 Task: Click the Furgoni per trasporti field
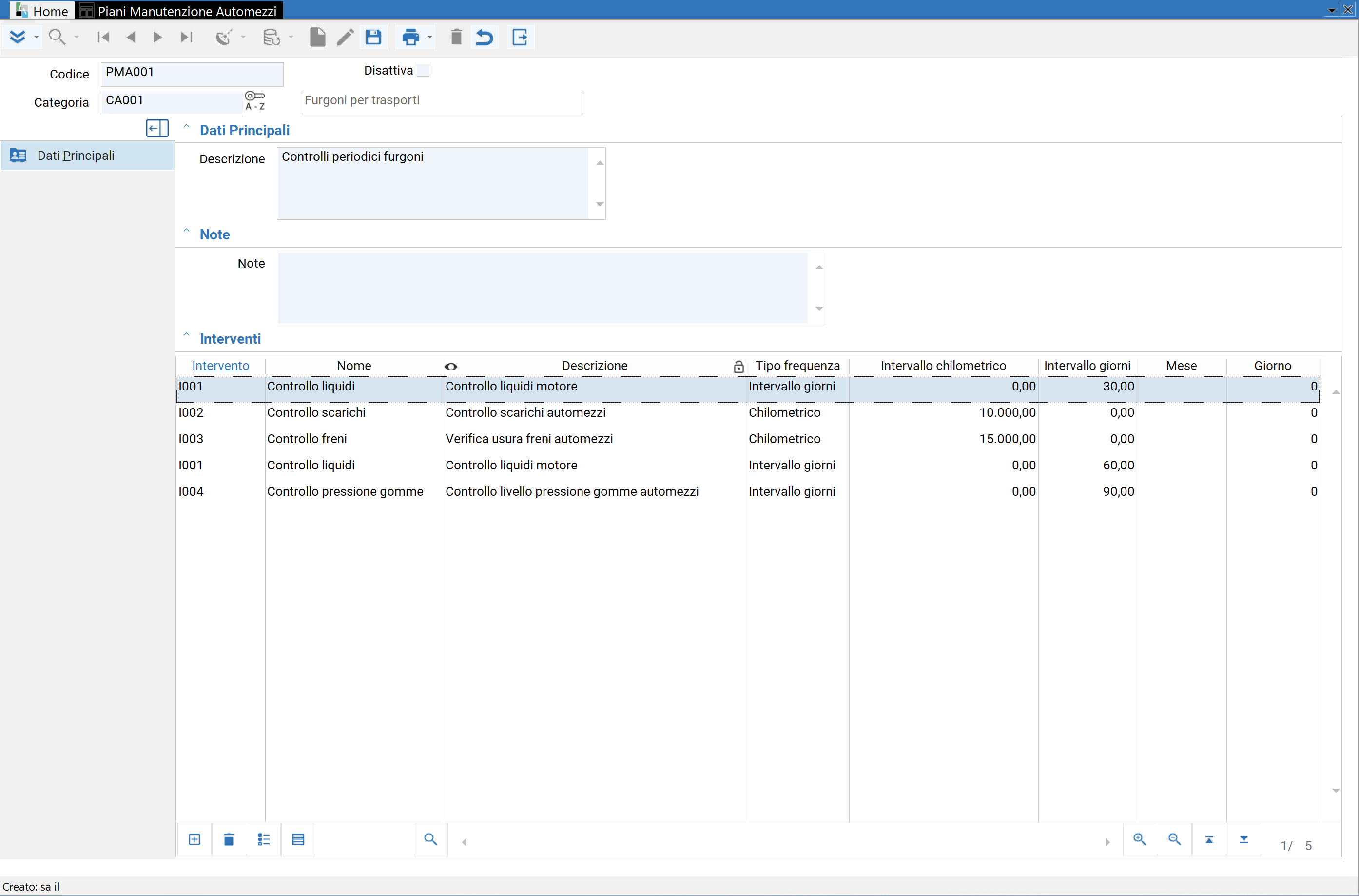442,102
